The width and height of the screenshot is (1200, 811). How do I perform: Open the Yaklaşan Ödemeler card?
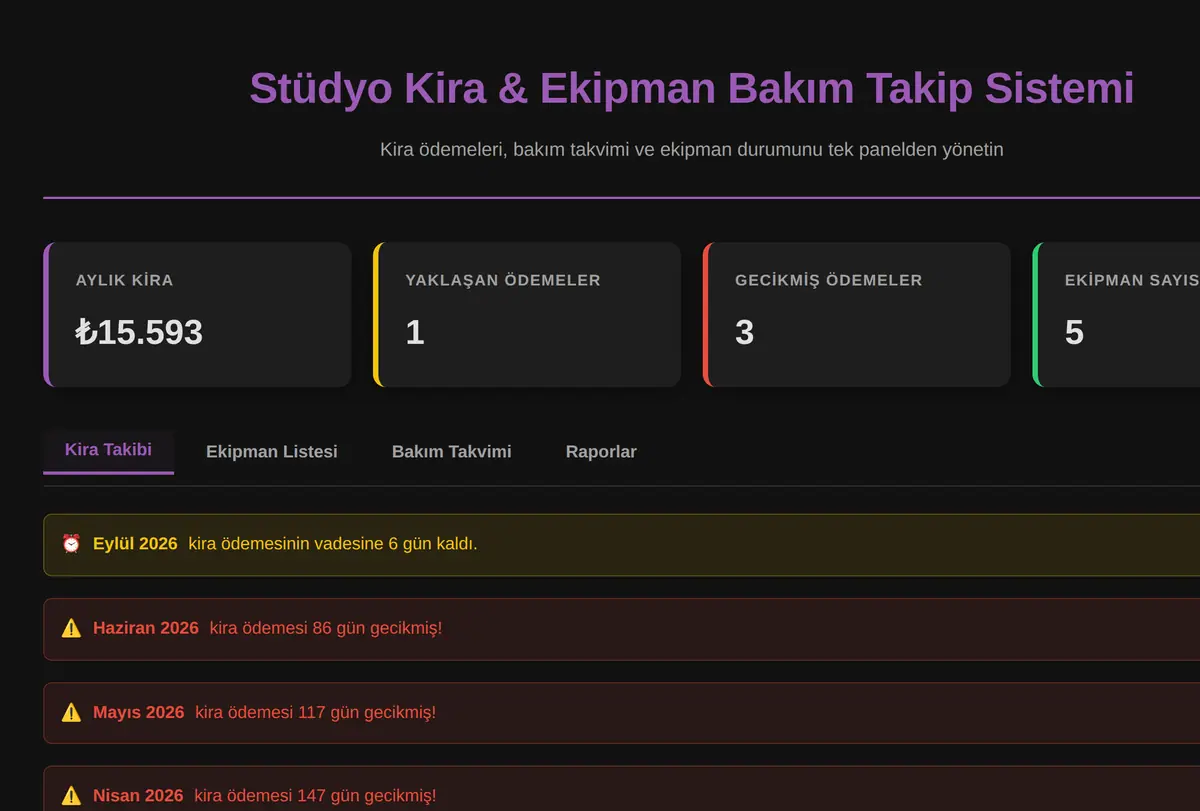coord(527,314)
